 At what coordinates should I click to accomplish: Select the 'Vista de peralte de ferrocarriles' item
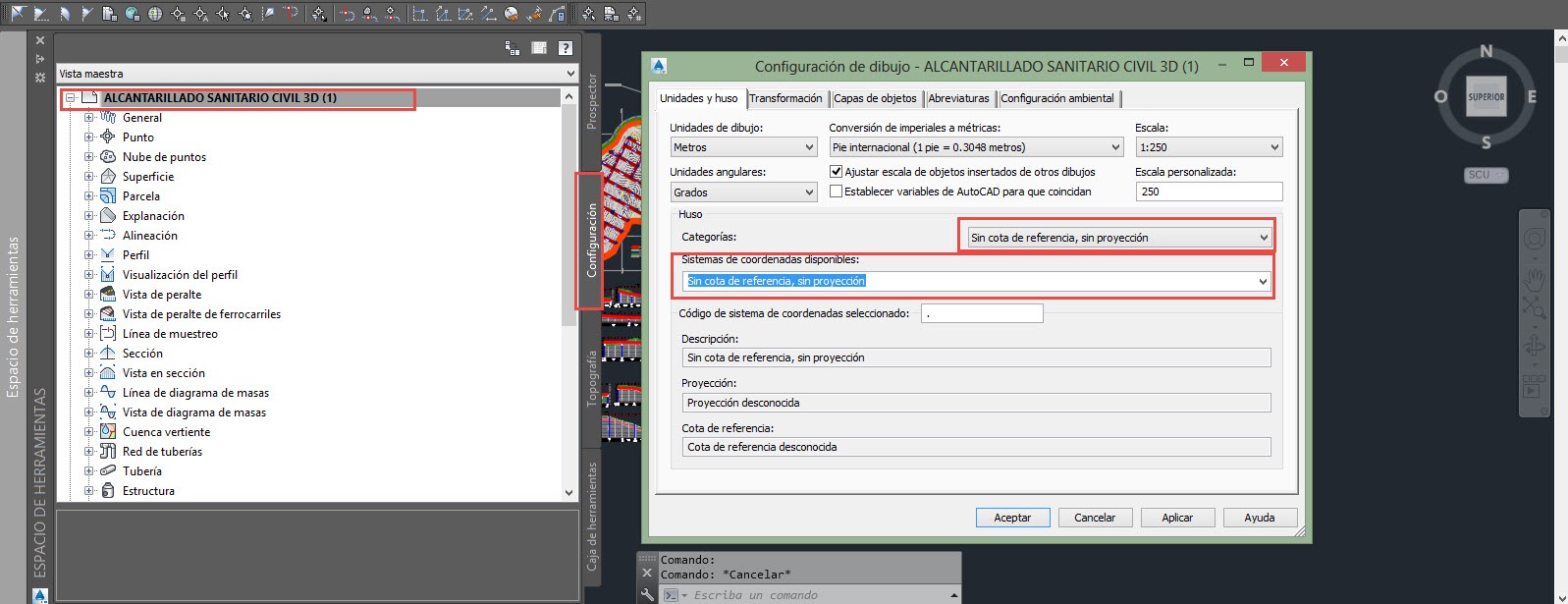[201, 314]
